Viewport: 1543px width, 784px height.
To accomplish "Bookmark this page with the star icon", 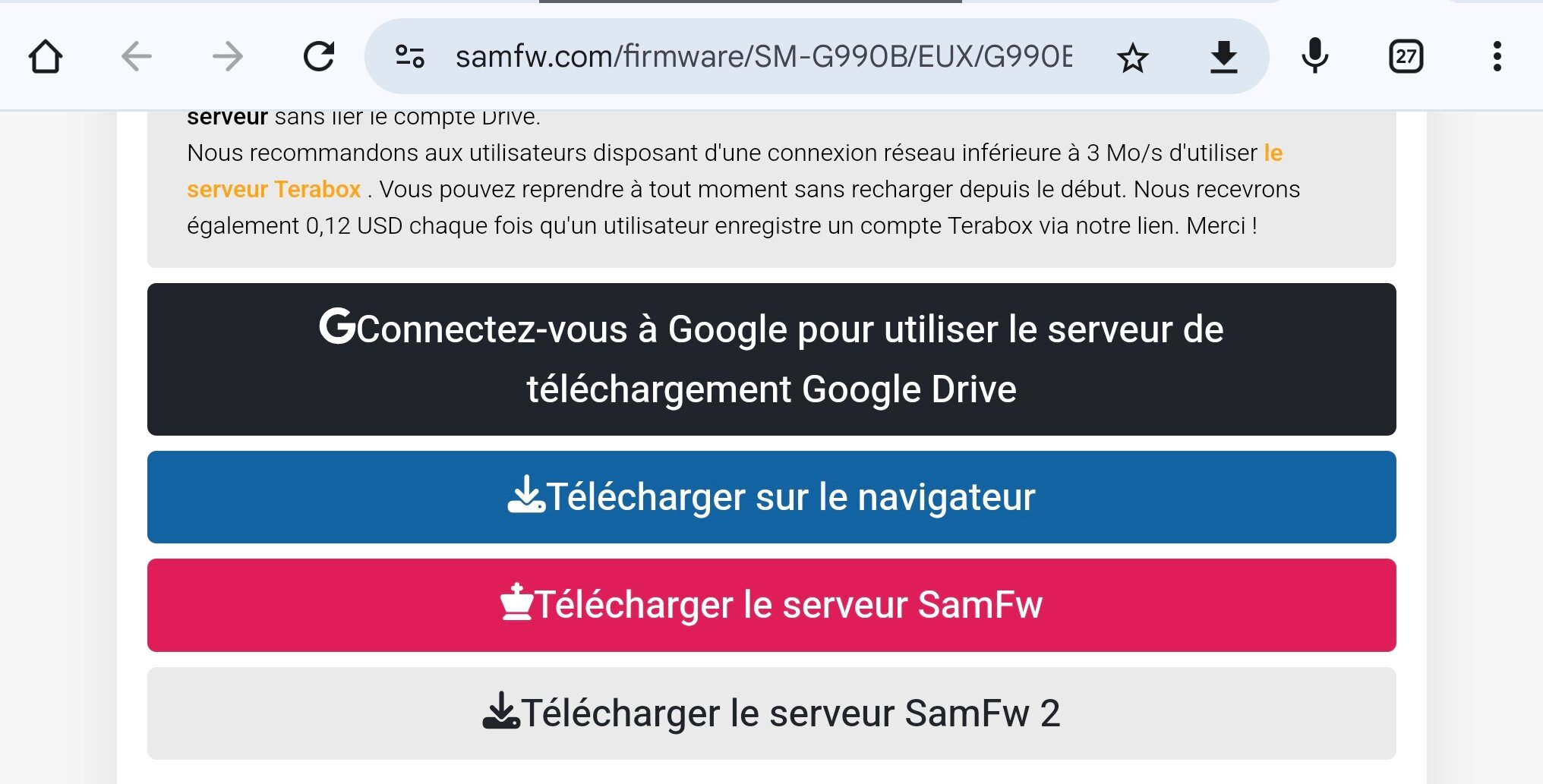I will coord(1133,58).
